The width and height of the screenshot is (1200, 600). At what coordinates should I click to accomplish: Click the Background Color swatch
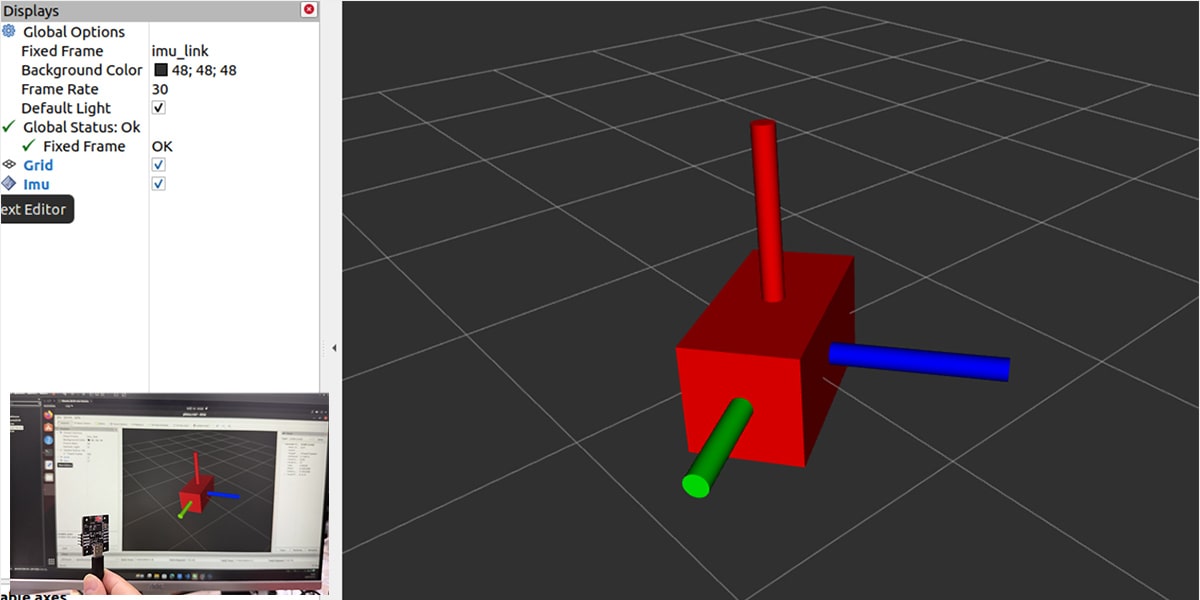[161, 70]
